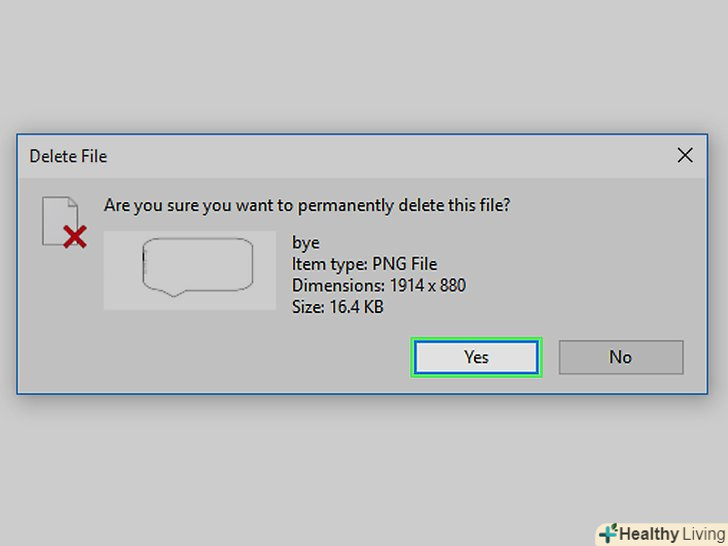Click the Size 16.4 KB line
728x546 pixels.
point(337,307)
